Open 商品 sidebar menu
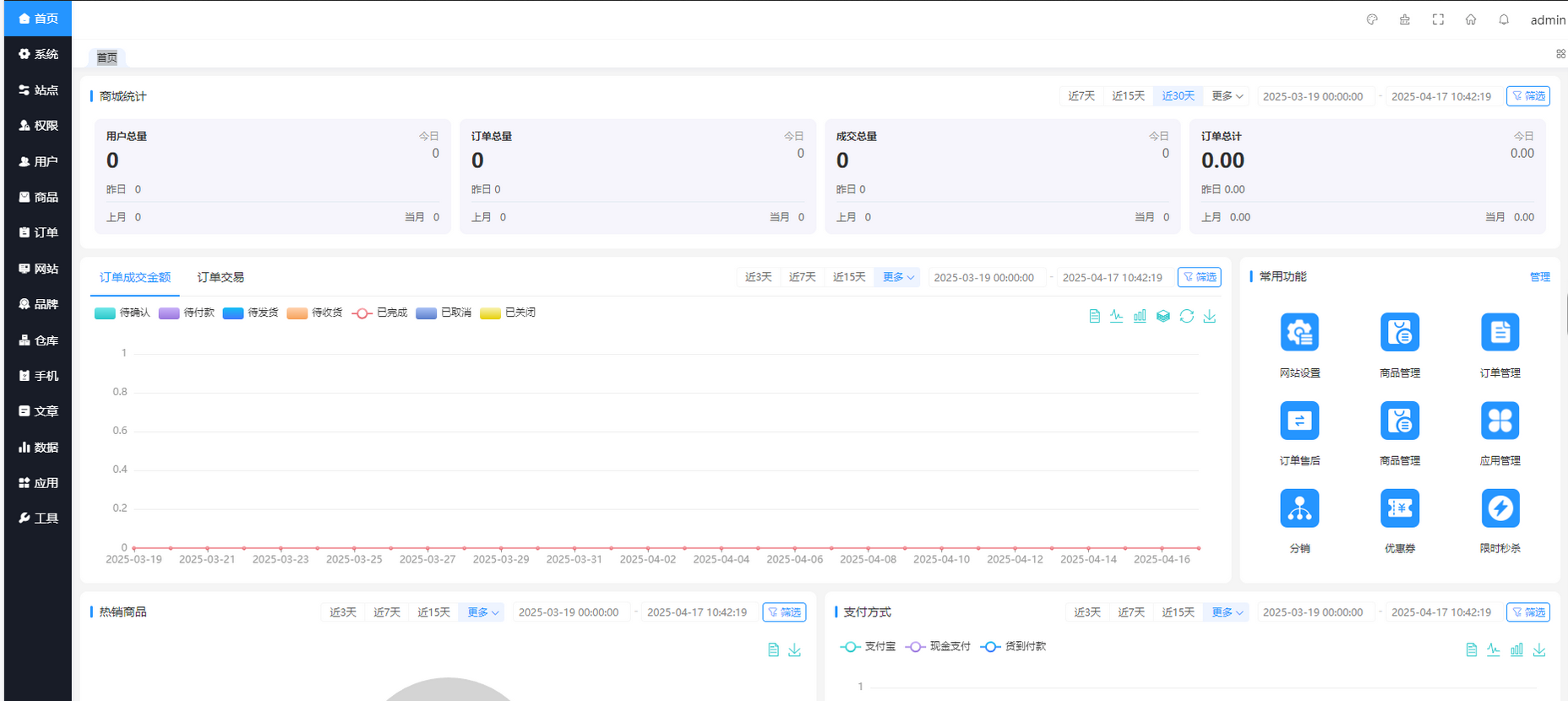Screen dimensions: 1568x701 coord(38,197)
